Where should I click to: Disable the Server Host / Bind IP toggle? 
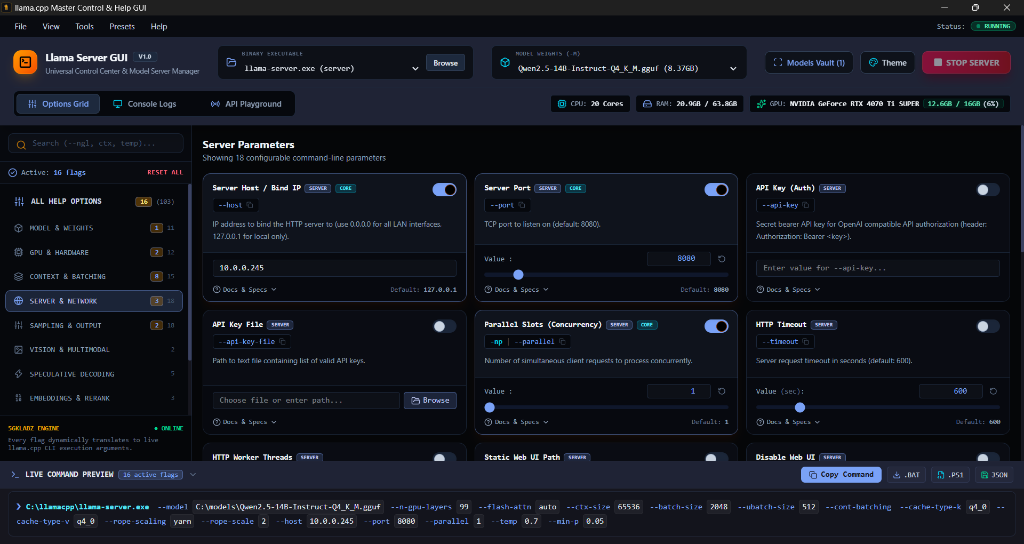pos(445,189)
